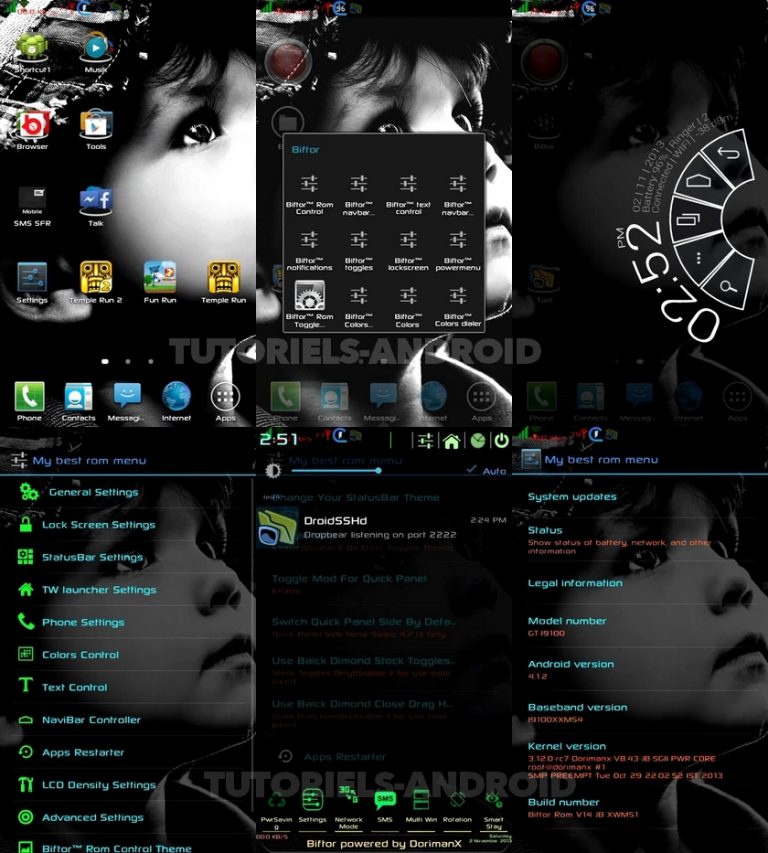This screenshot has width=768, height=853.
Task: Tap green clock icon in notification header
Action: 478,440
